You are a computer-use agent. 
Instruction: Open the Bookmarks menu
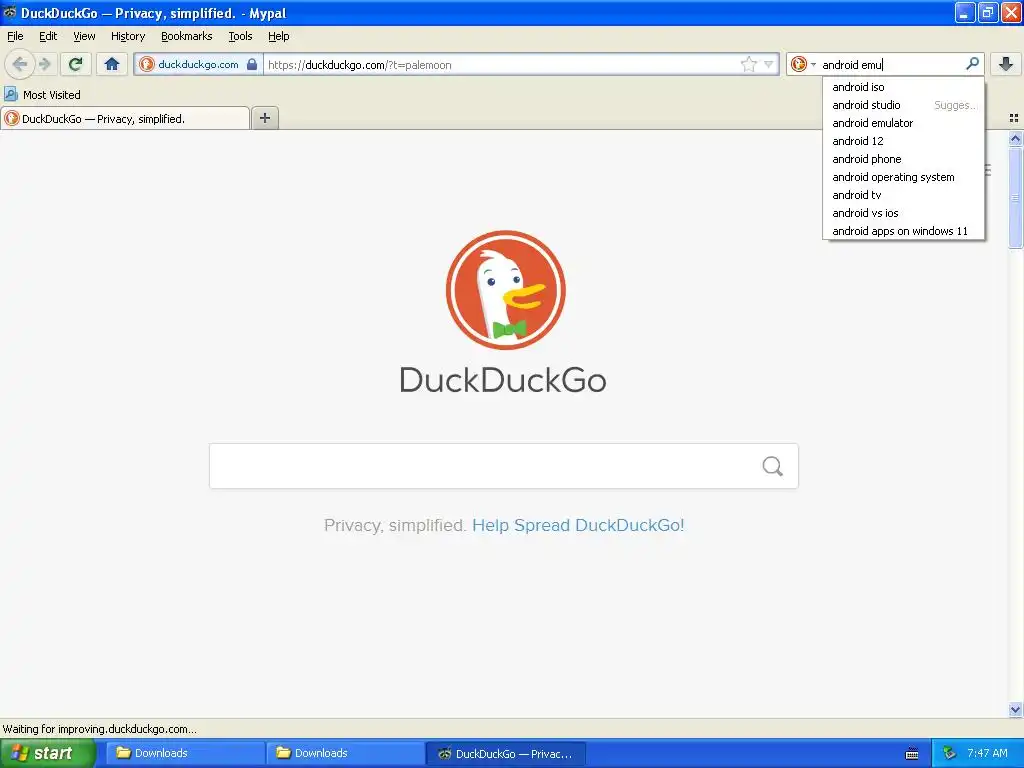186,36
